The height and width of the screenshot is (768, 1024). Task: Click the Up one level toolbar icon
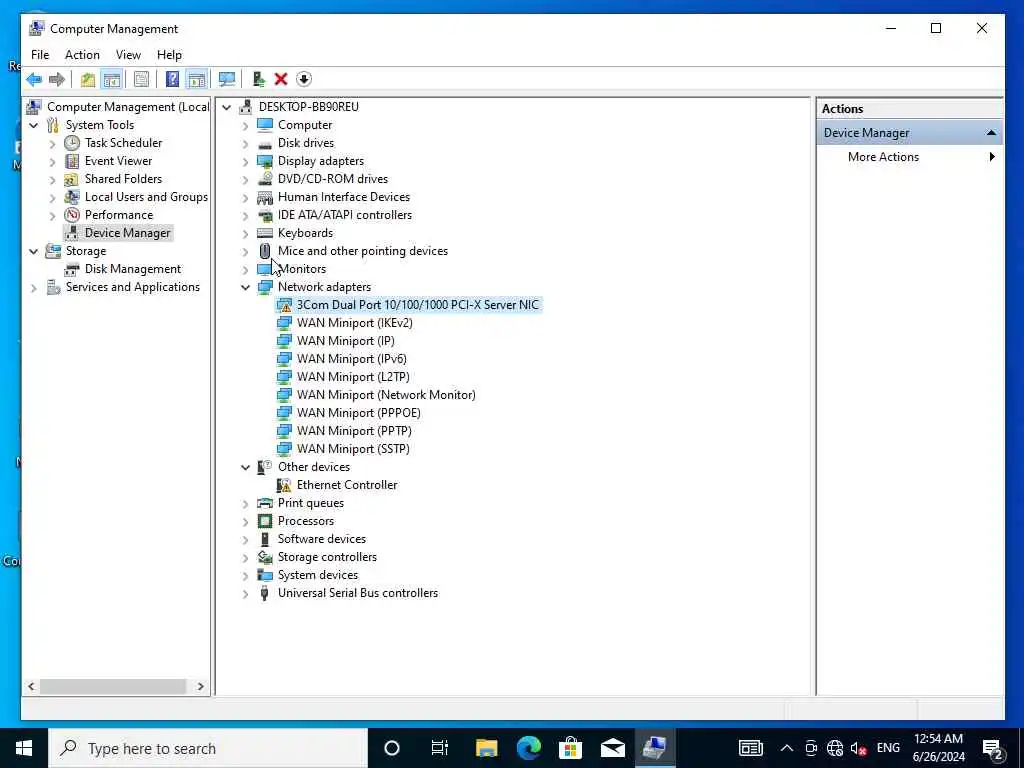[x=88, y=80]
